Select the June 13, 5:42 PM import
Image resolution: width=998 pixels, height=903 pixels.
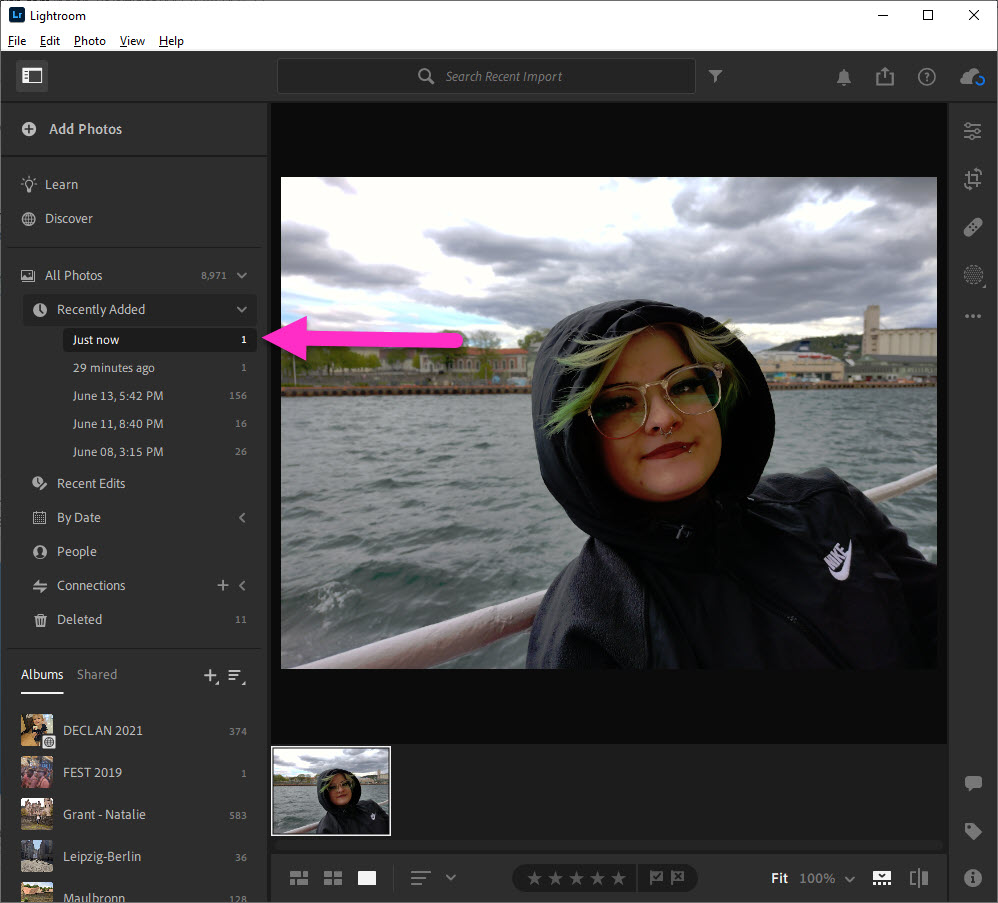click(160, 396)
